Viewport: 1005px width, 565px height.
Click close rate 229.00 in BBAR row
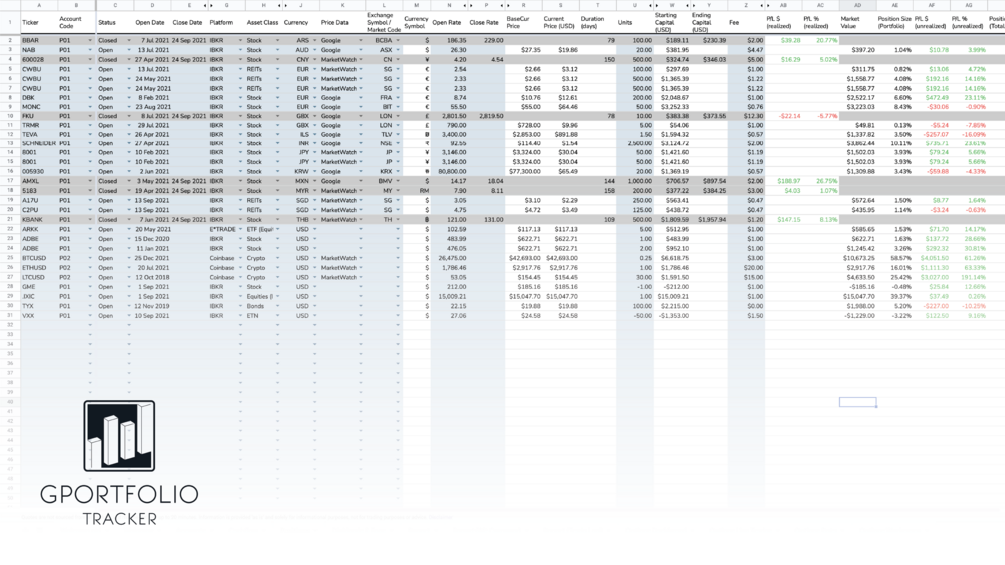tap(486, 40)
